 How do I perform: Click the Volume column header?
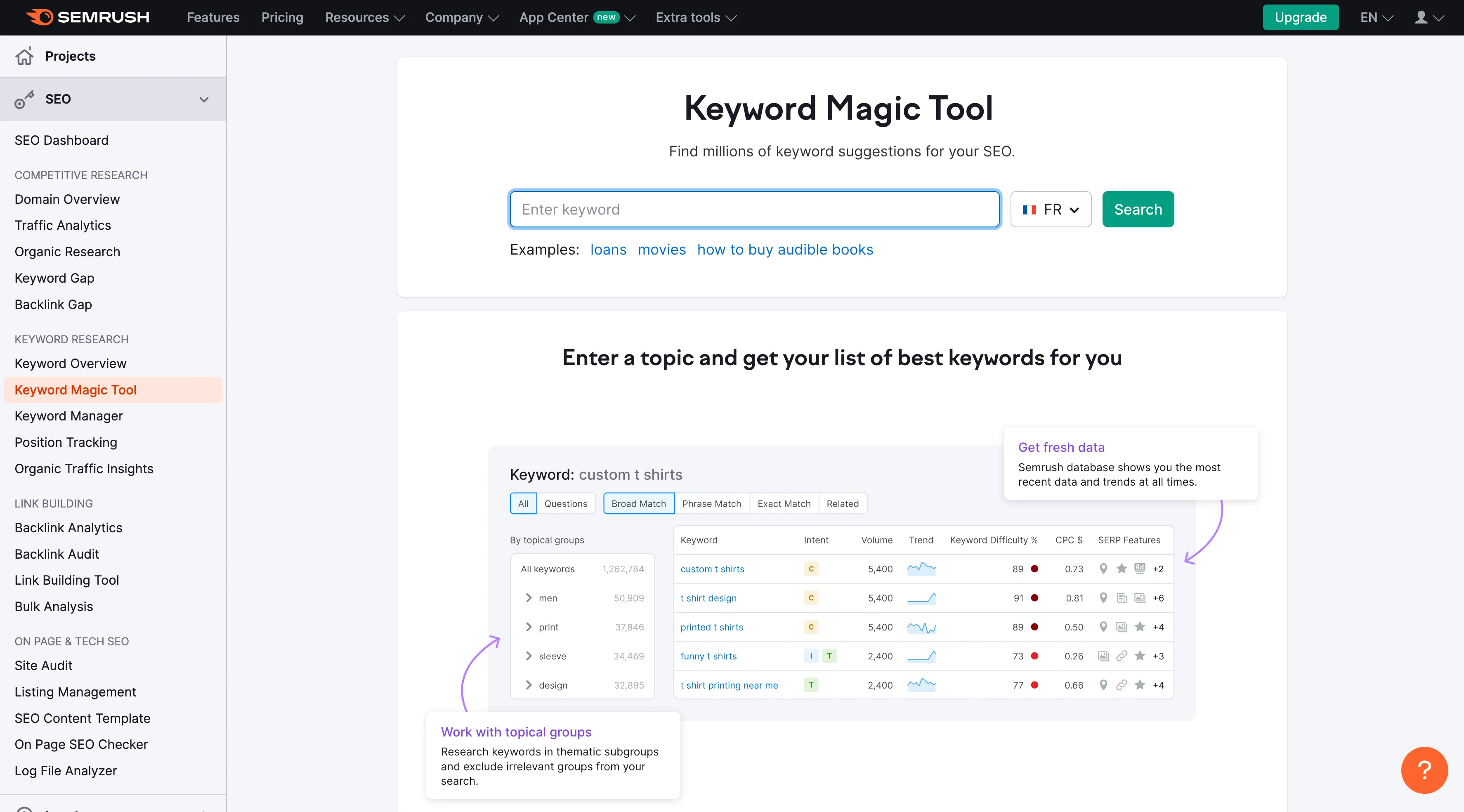coord(876,540)
